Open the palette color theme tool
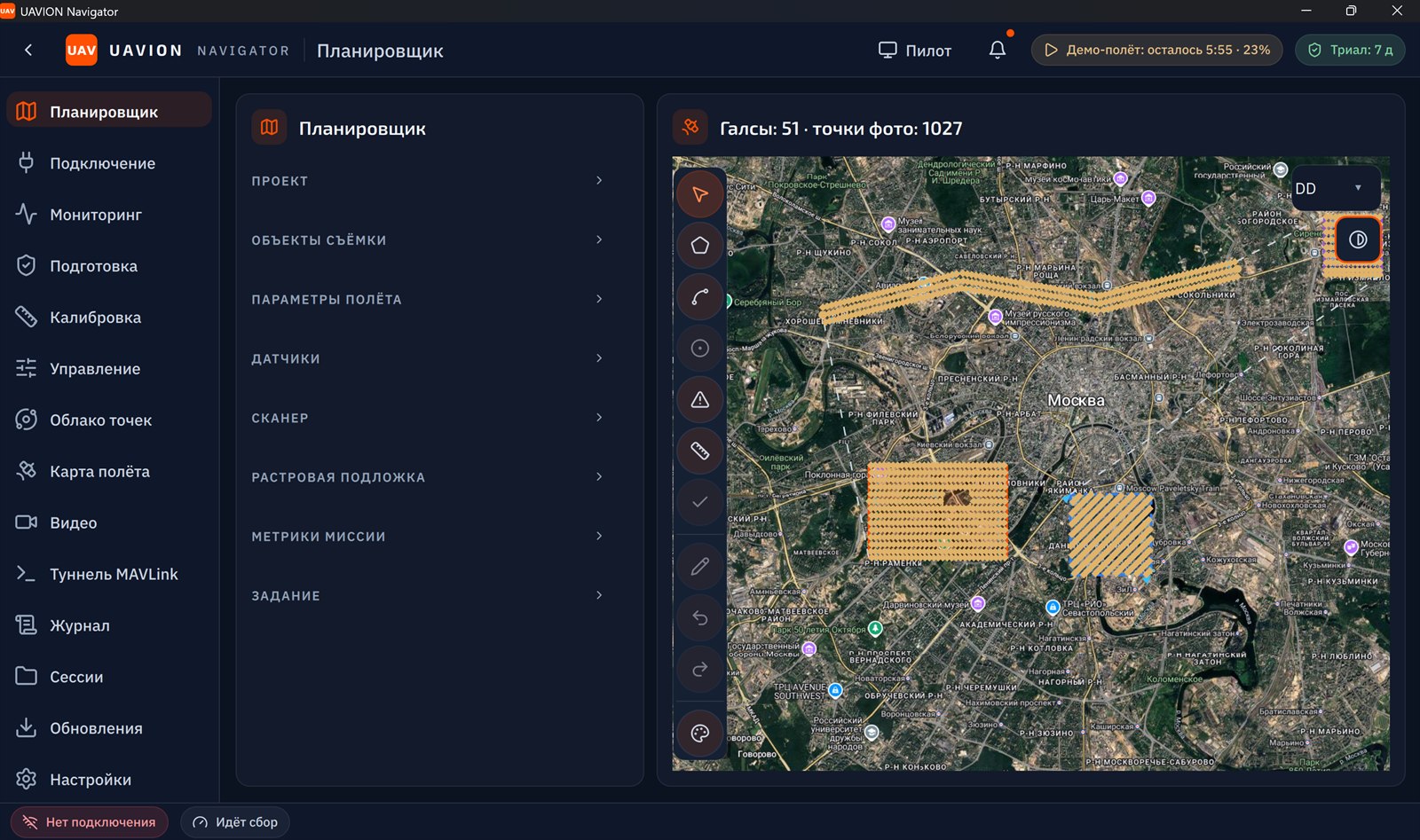1420x840 pixels. click(700, 734)
